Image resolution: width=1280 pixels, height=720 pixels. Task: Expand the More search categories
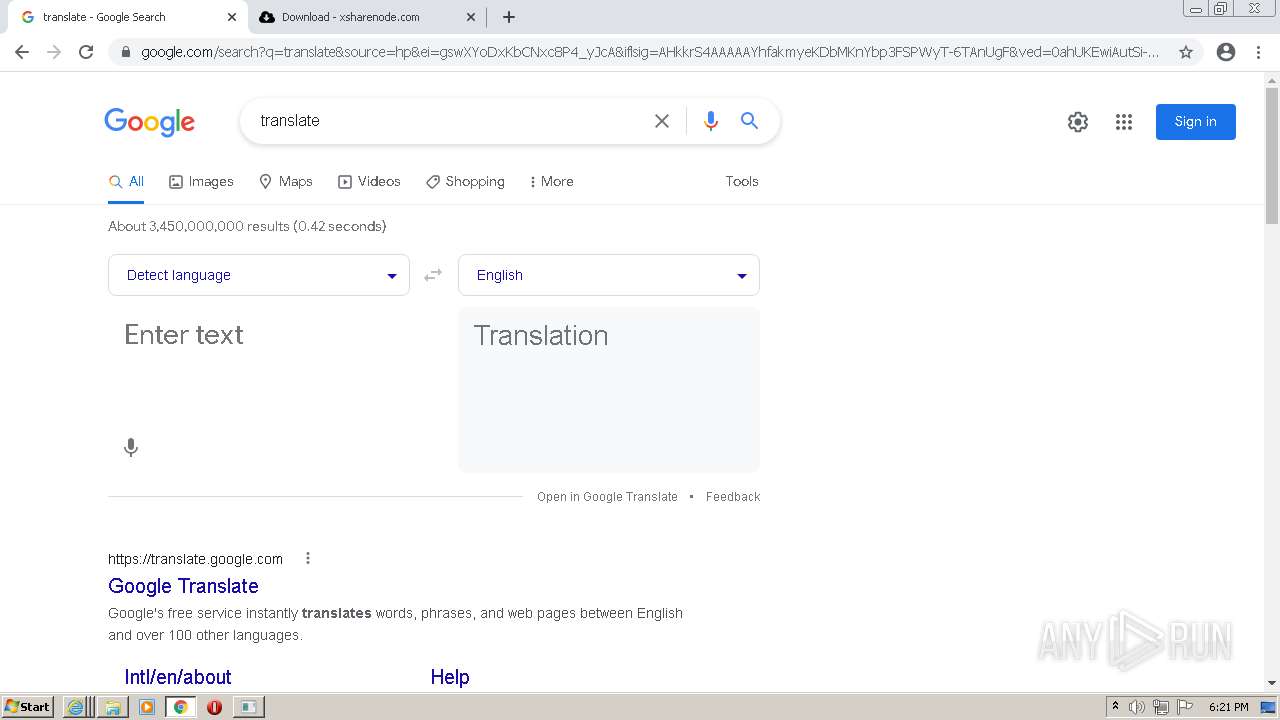tap(551, 182)
